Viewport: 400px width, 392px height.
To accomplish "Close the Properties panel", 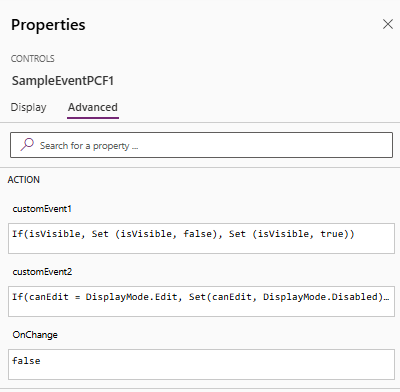I will click(x=388, y=24).
